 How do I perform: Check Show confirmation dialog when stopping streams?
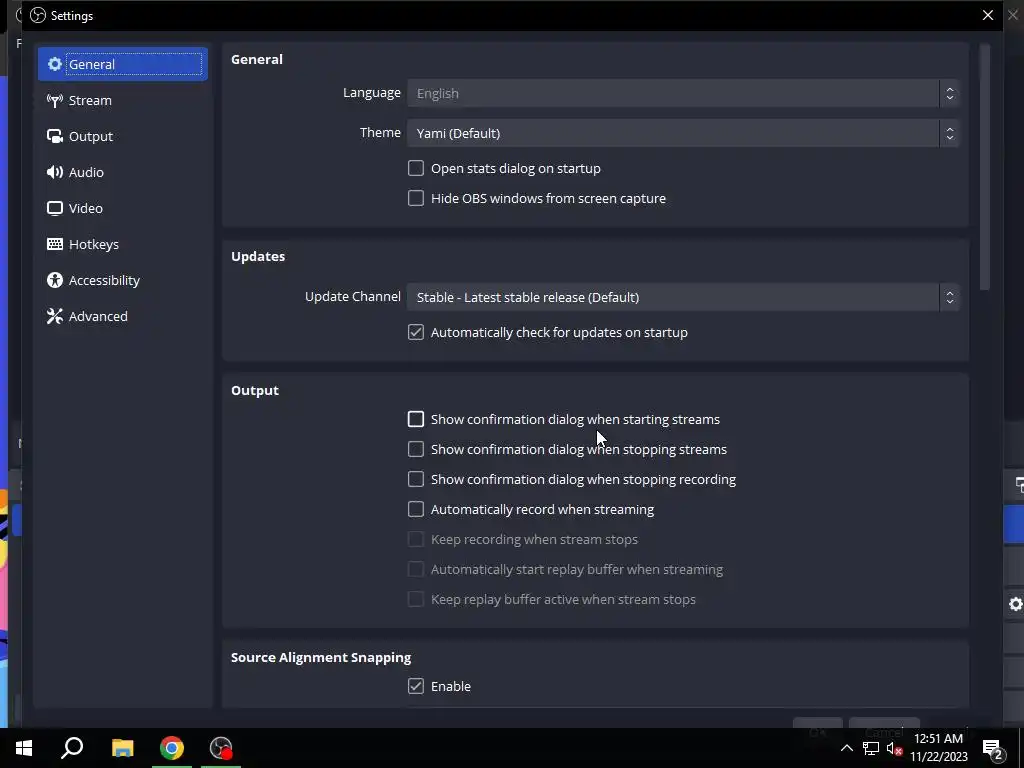415,449
